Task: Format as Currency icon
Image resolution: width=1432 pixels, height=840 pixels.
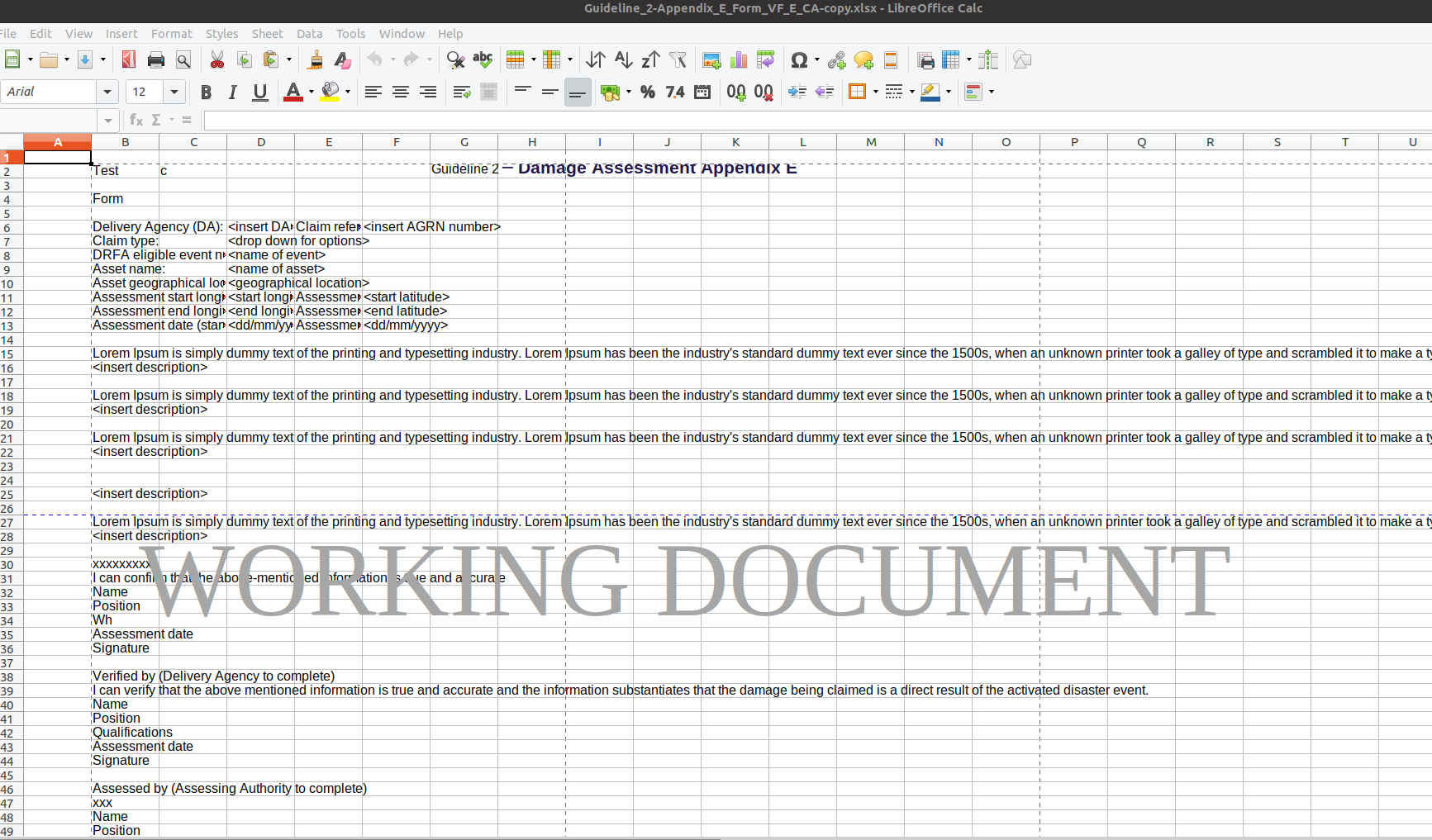Action: [x=611, y=92]
